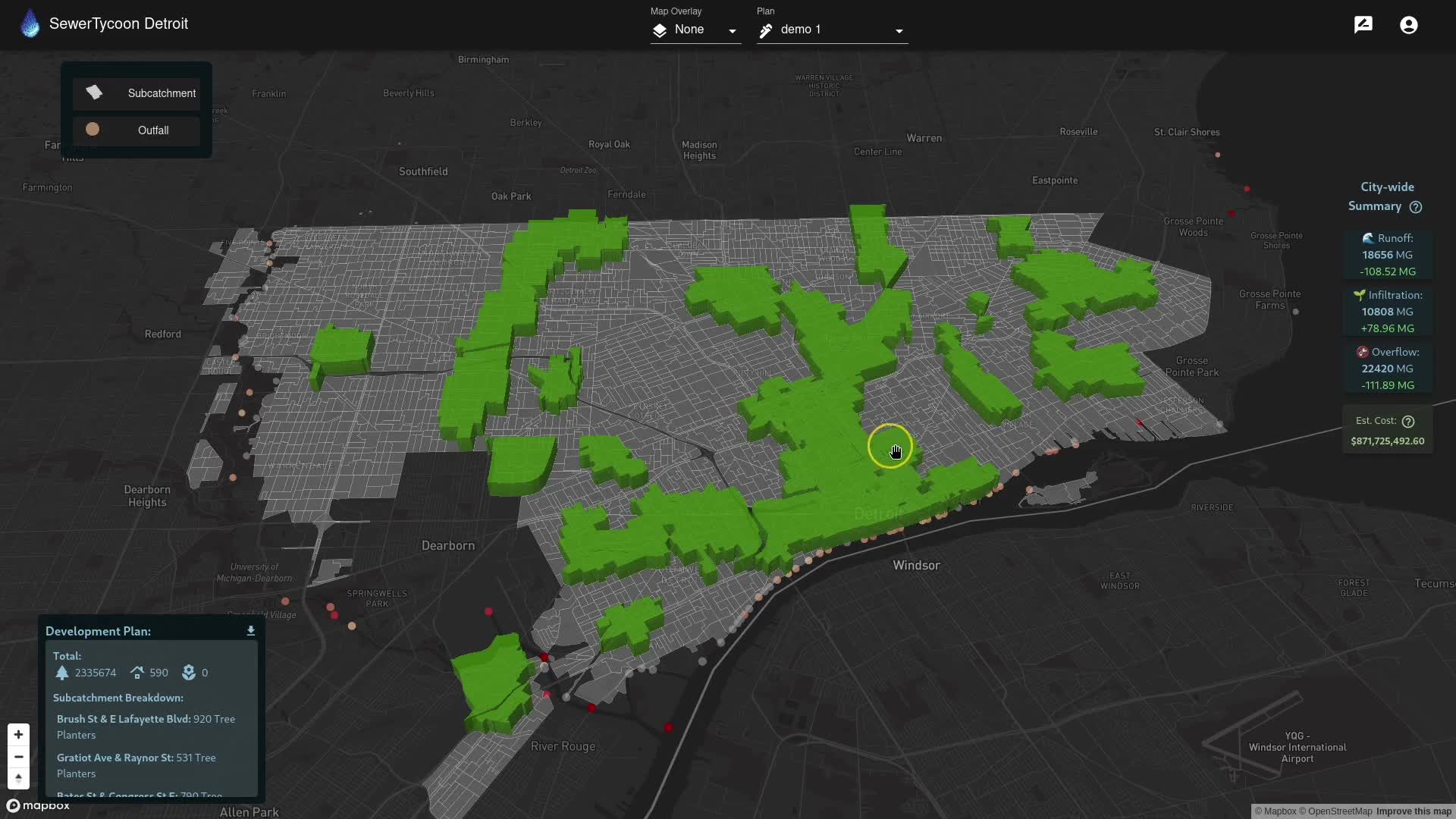Open the user account menu

(1408, 25)
